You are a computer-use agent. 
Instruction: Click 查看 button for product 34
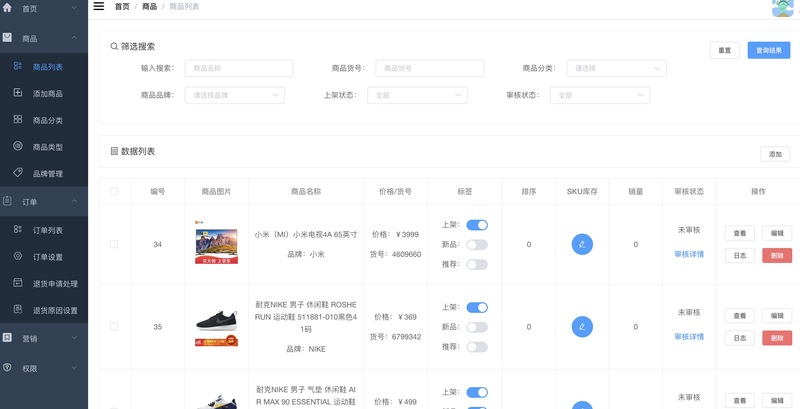[x=740, y=233]
